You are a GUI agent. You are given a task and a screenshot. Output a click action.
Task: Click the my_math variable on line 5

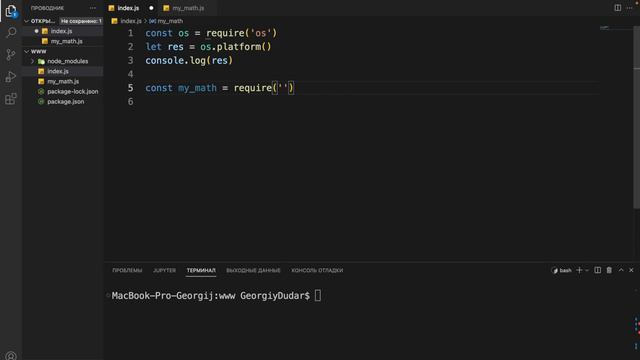197,88
